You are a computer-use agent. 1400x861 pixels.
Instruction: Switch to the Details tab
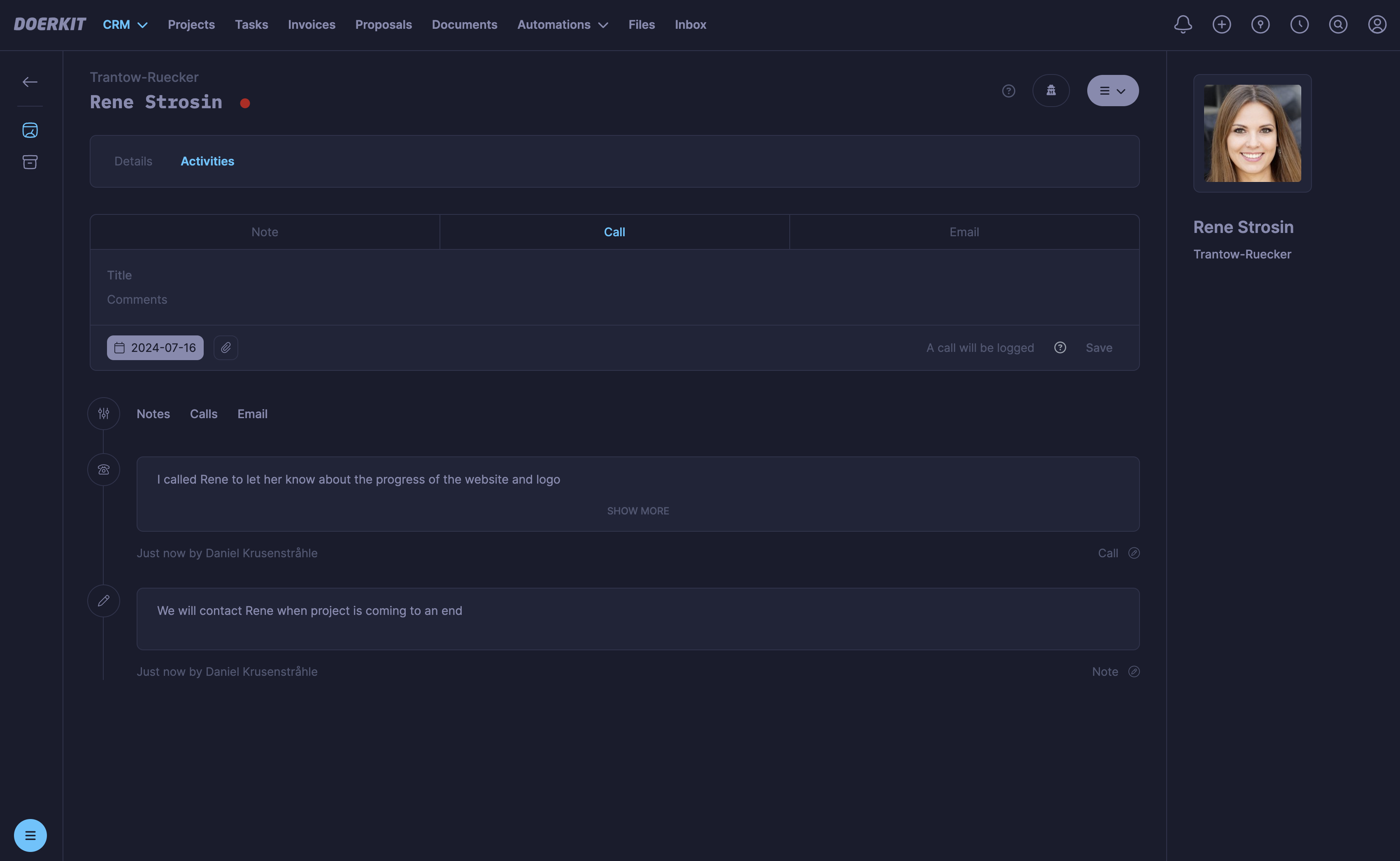click(133, 161)
